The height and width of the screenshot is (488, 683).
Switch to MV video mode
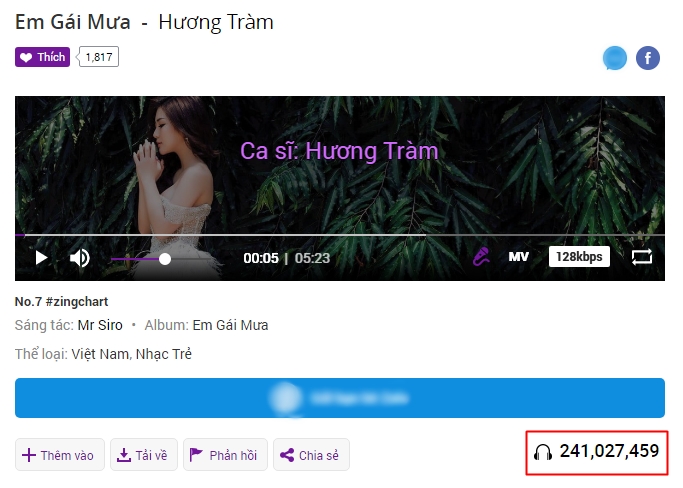click(x=518, y=257)
